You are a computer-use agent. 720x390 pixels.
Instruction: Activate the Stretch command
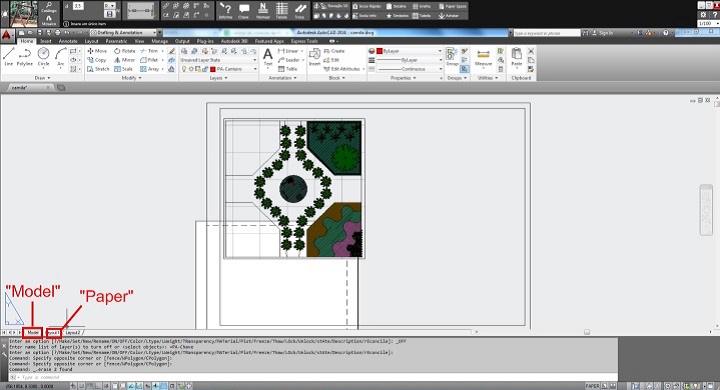point(98,69)
